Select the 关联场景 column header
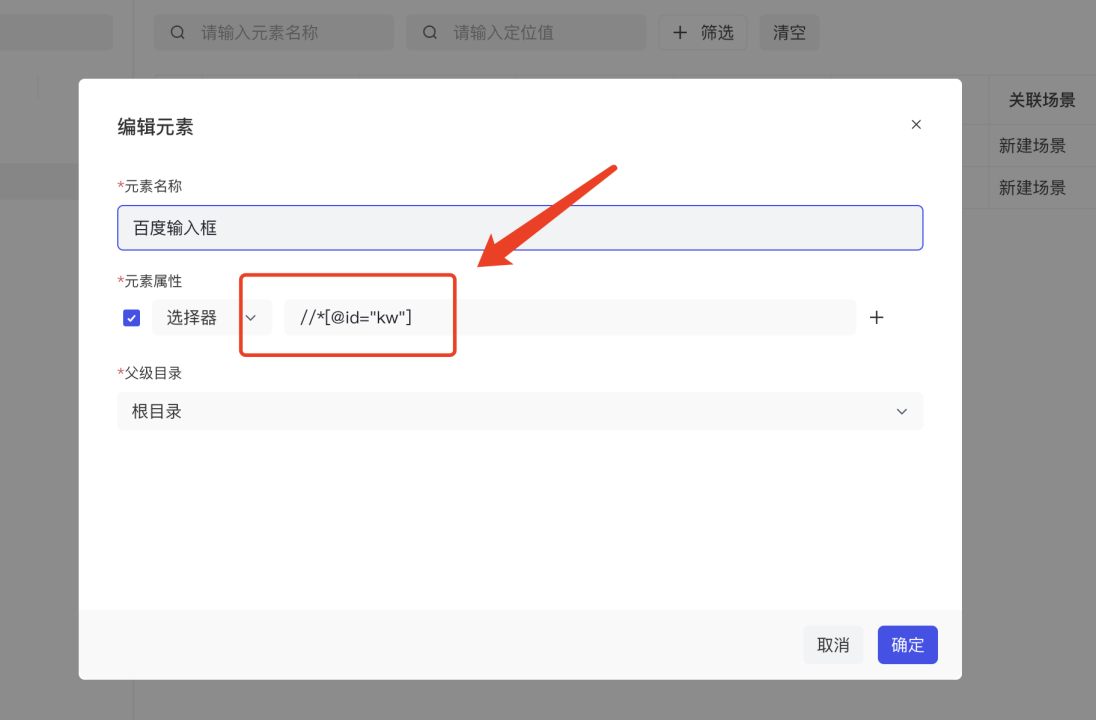Image resolution: width=1096 pixels, height=720 pixels. click(1041, 100)
